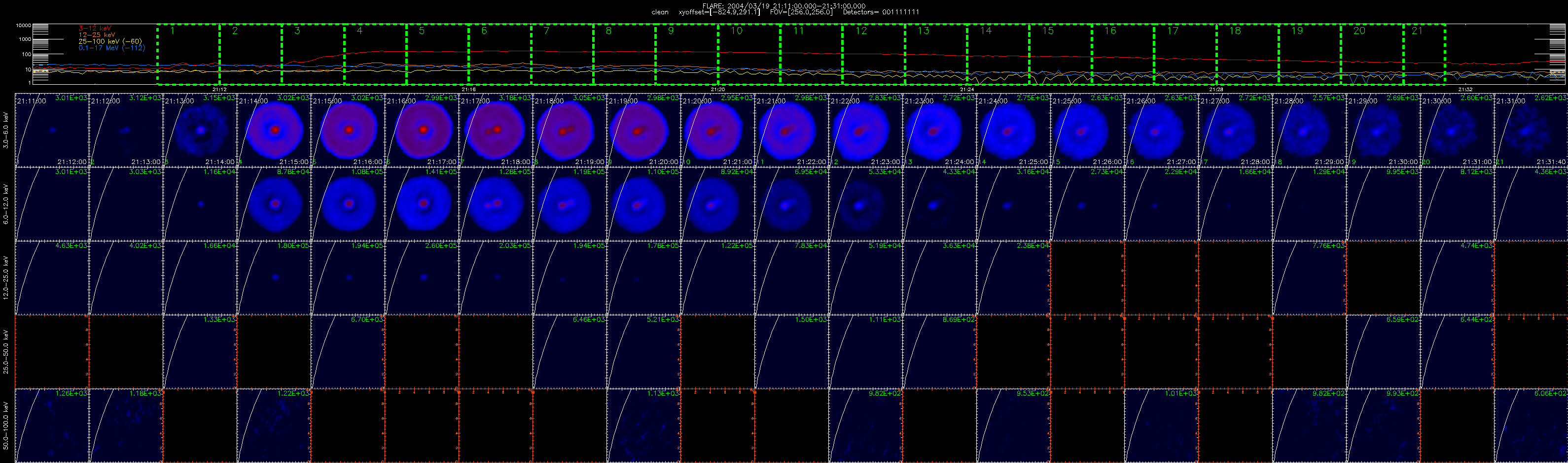
Task: Open the 3.0-6.0 keV image starting 21:31:00
Action: (x=1531, y=130)
